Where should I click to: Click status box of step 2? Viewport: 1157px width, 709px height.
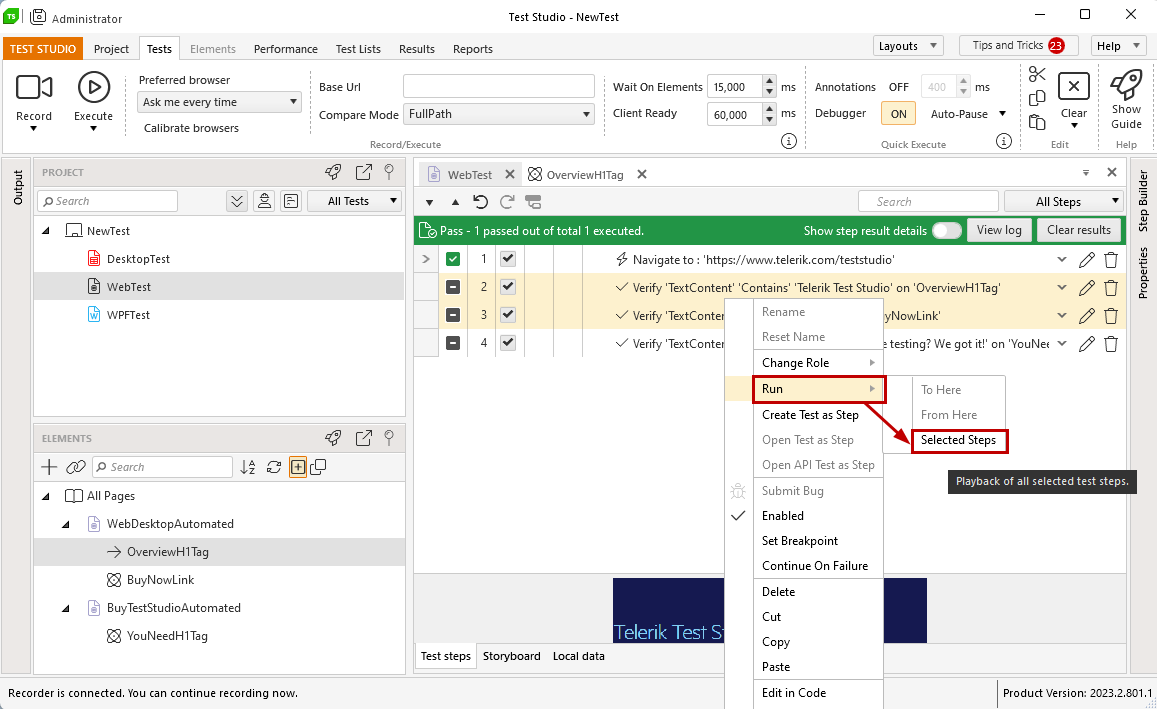pyautogui.click(x=453, y=287)
